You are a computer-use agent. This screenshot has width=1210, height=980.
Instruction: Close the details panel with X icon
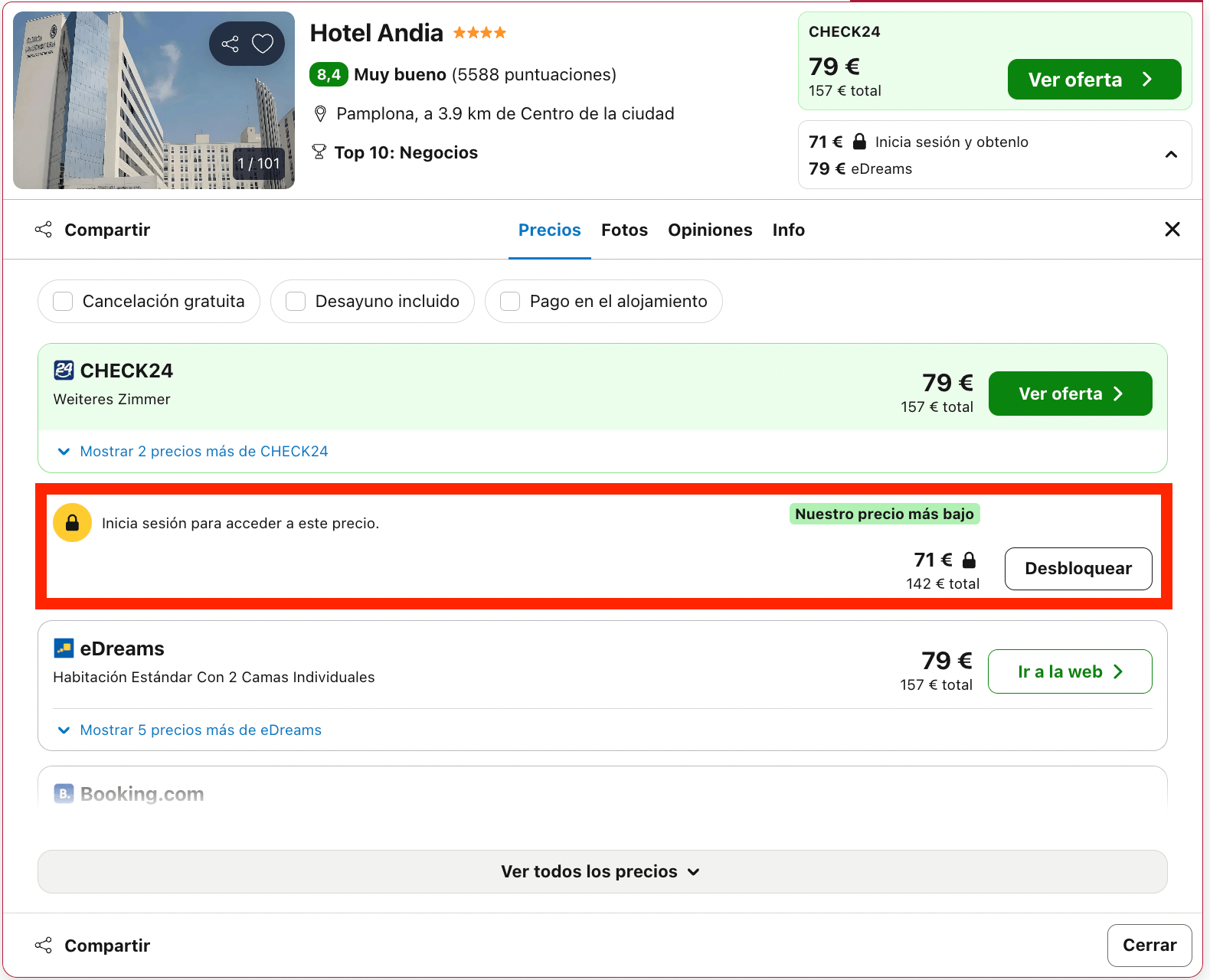click(1172, 229)
